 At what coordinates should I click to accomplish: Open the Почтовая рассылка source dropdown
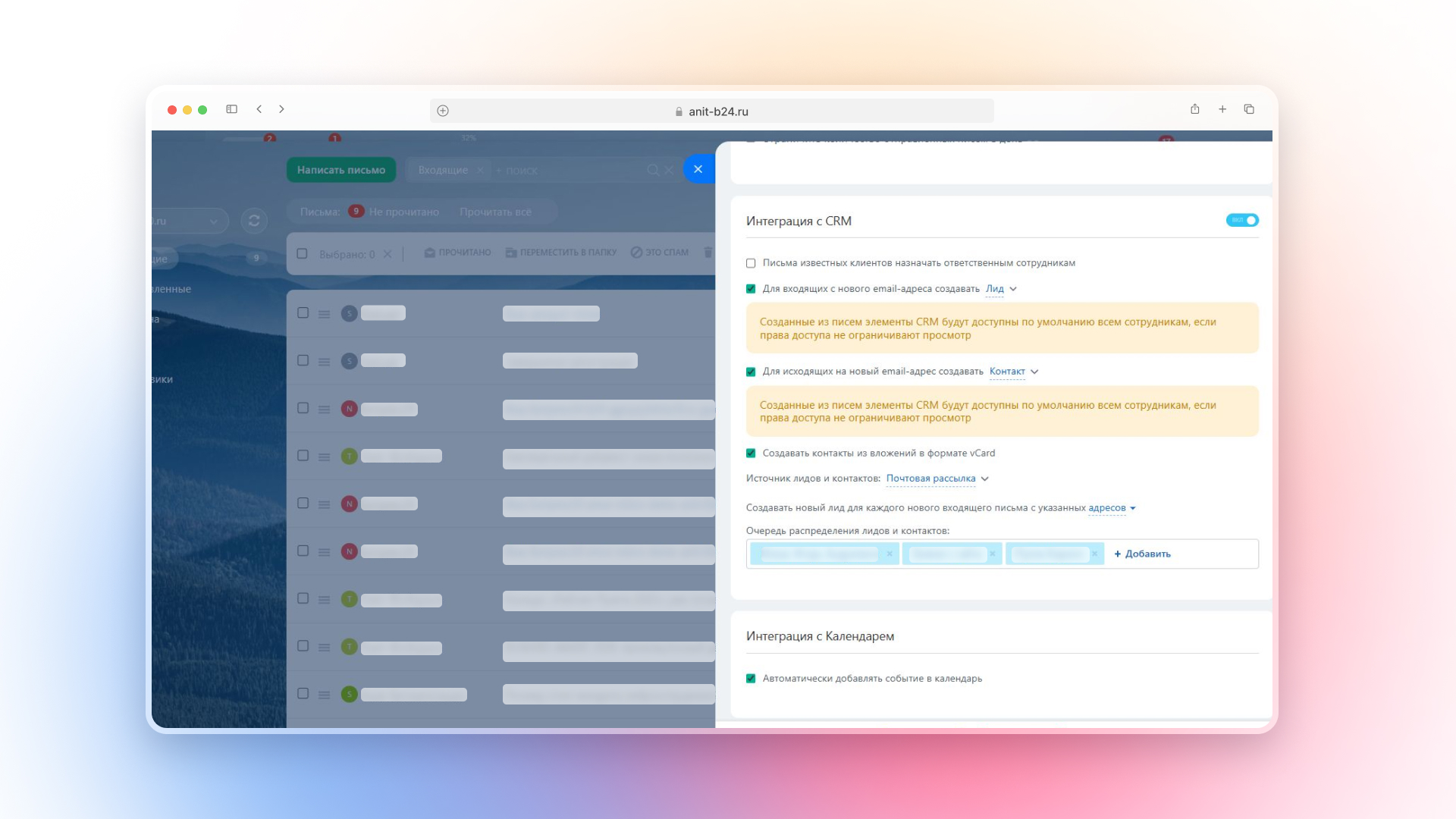pos(938,479)
